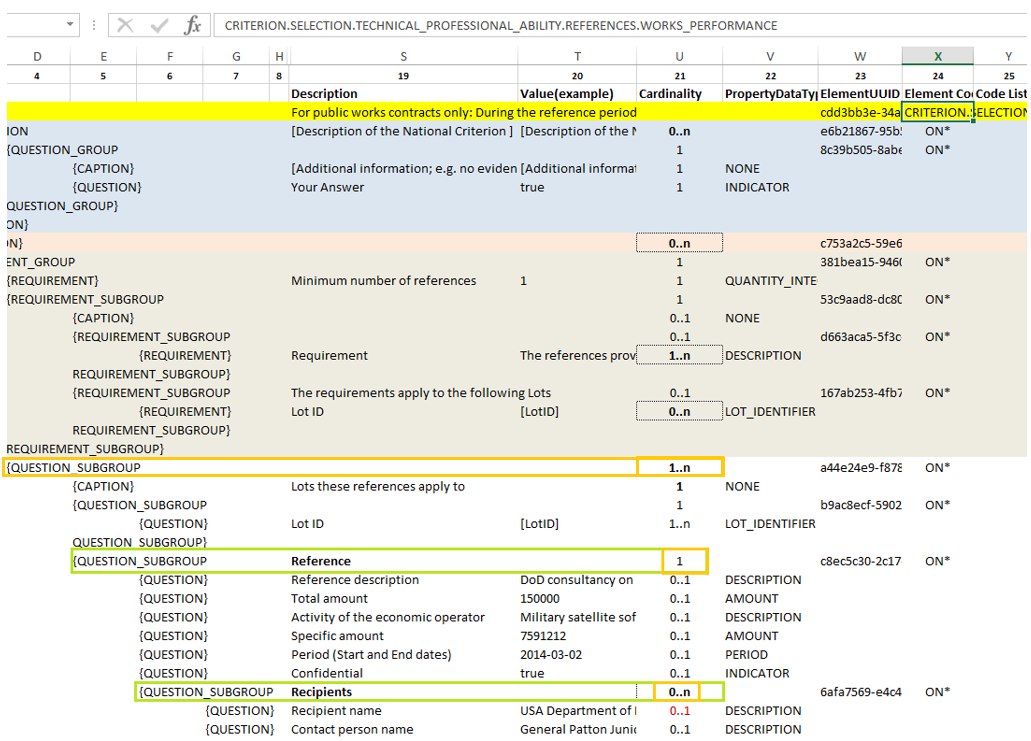Click the 1..n cardinality in Requirement row
The image size is (1031, 741).
pos(679,356)
